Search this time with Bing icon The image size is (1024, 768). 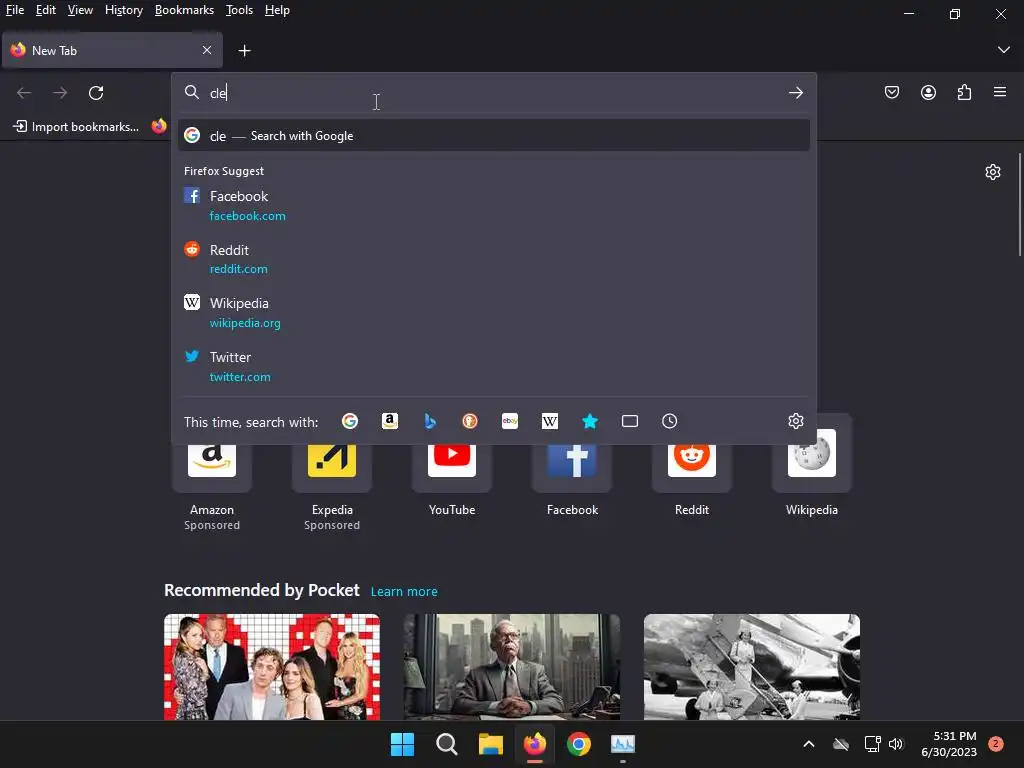pyautogui.click(x=430, y=421)
